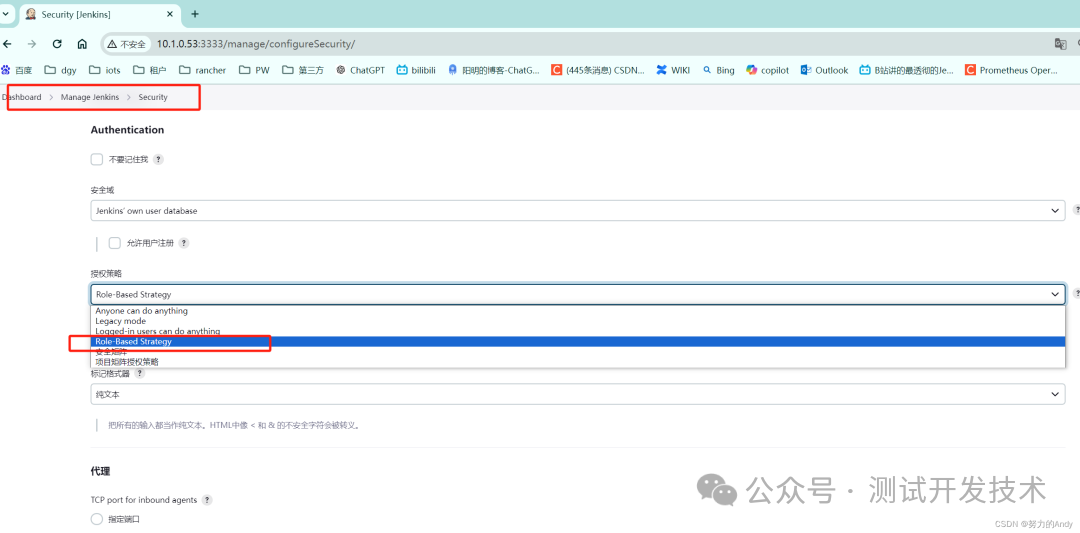Image resolution: width=1080 pixels, height=533 pixels.
Task: Click the Security breadcrumb
Action: point(153,97)
